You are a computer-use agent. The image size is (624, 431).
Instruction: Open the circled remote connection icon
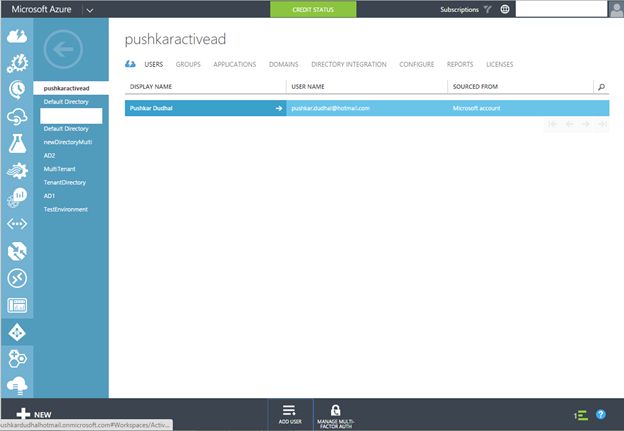pos(17,278)
